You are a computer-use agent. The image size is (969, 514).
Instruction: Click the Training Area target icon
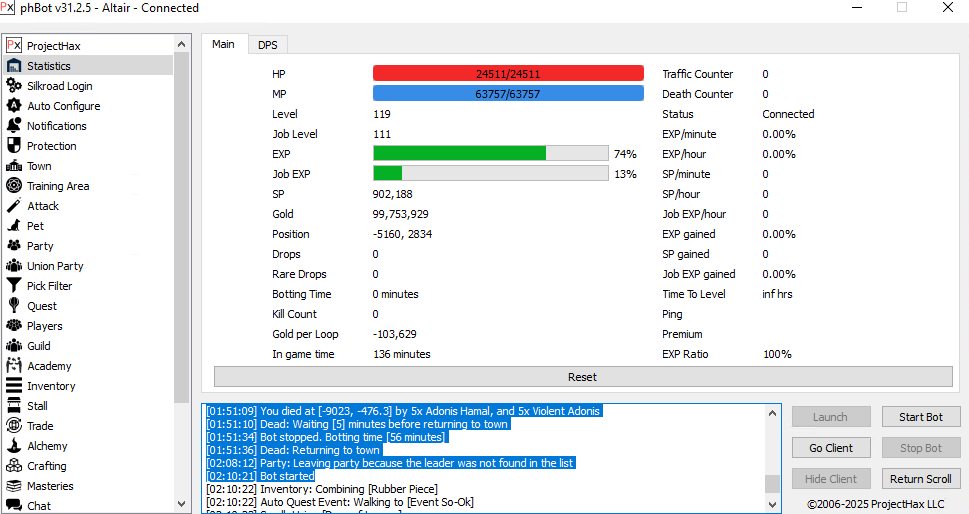14,186
